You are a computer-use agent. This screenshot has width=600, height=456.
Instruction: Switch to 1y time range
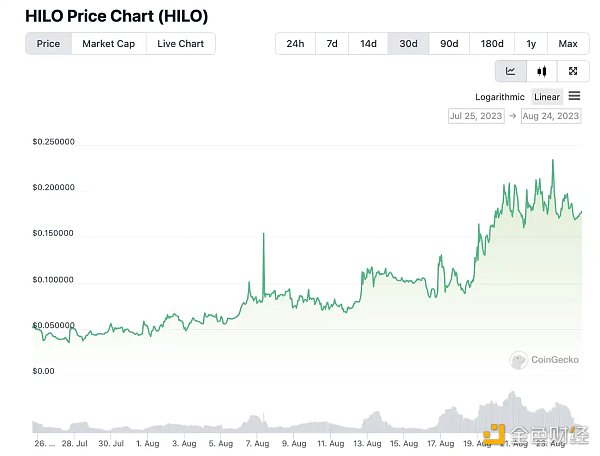click(531, 44)
